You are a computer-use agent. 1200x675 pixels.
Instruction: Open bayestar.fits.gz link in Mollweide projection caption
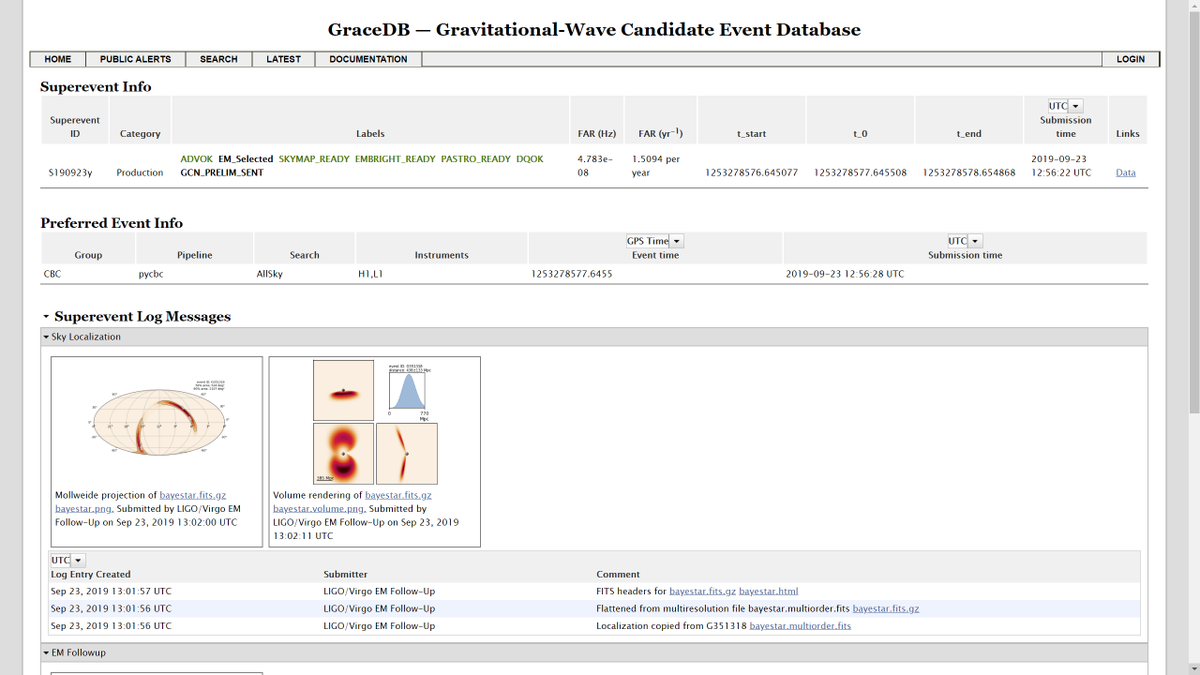tap(193, 495)
